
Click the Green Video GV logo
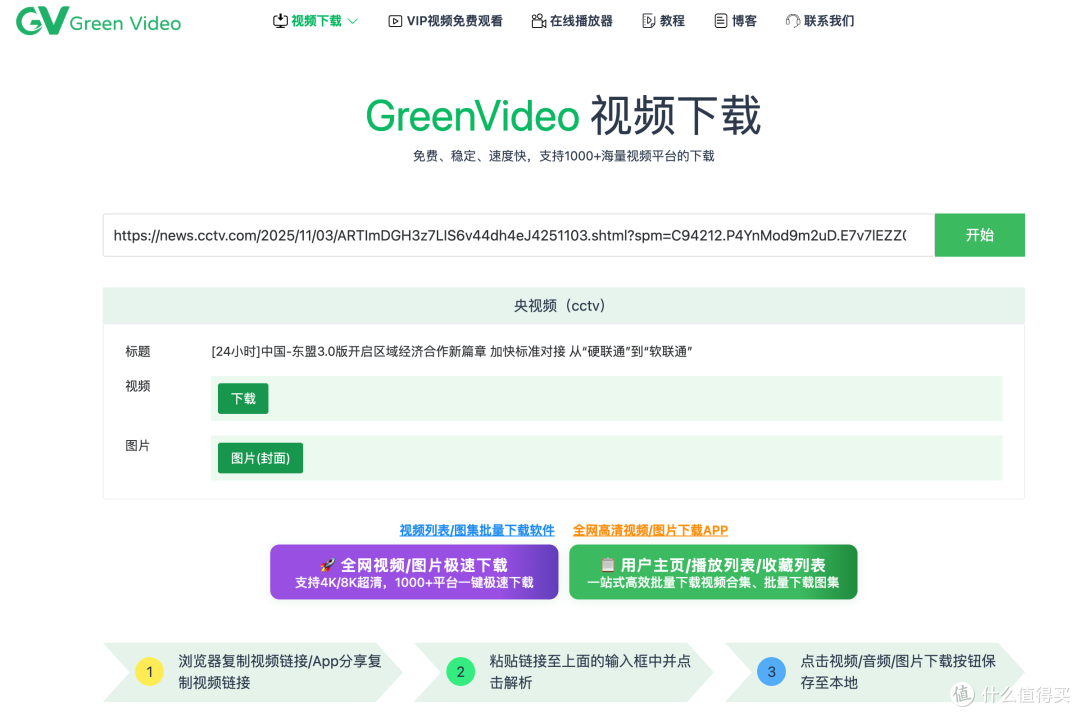(x=98, y=21)
